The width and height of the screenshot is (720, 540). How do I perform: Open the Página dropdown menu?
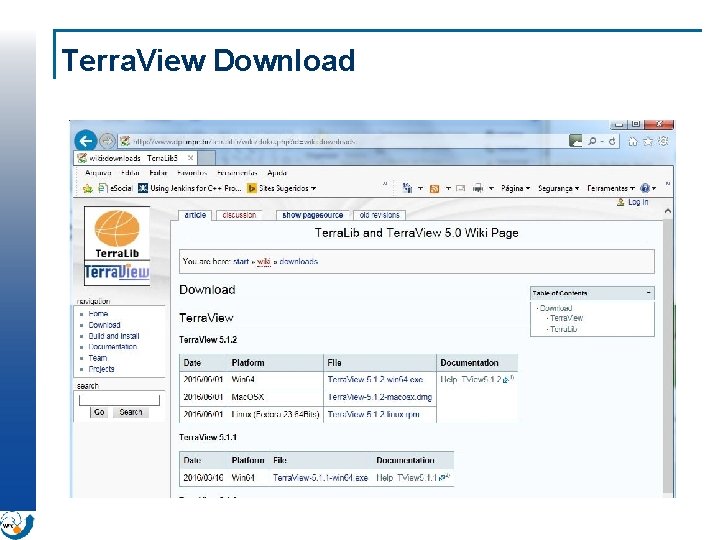tap(516, 188)
